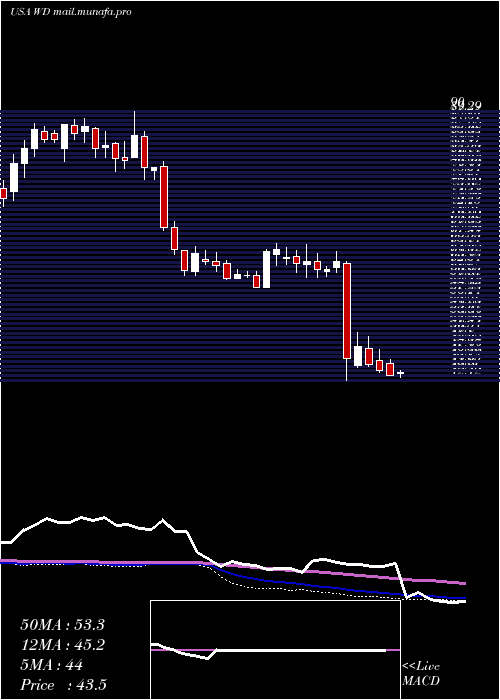The height and width of the screenshot is (700, 500).
Task: Click the '<<Live MACD' label
Action: (x=421, y=673)
